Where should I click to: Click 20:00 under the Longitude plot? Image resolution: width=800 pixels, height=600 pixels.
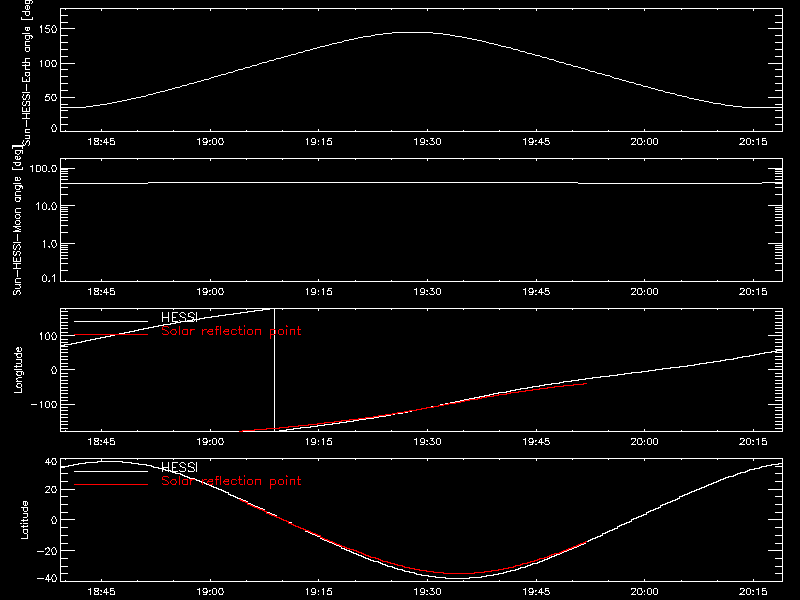644,442
